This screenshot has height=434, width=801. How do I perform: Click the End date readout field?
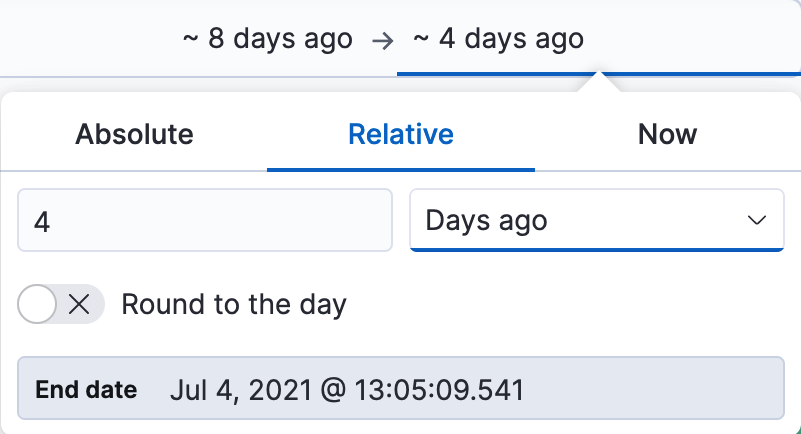pyautogui.click(x=400, y=389)
